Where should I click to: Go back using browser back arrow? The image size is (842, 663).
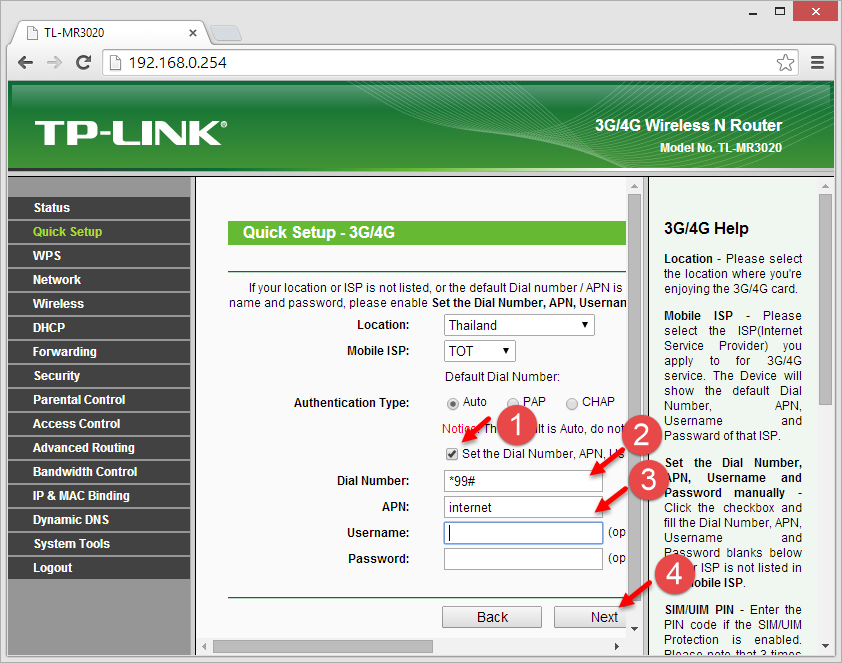point(25,63)
